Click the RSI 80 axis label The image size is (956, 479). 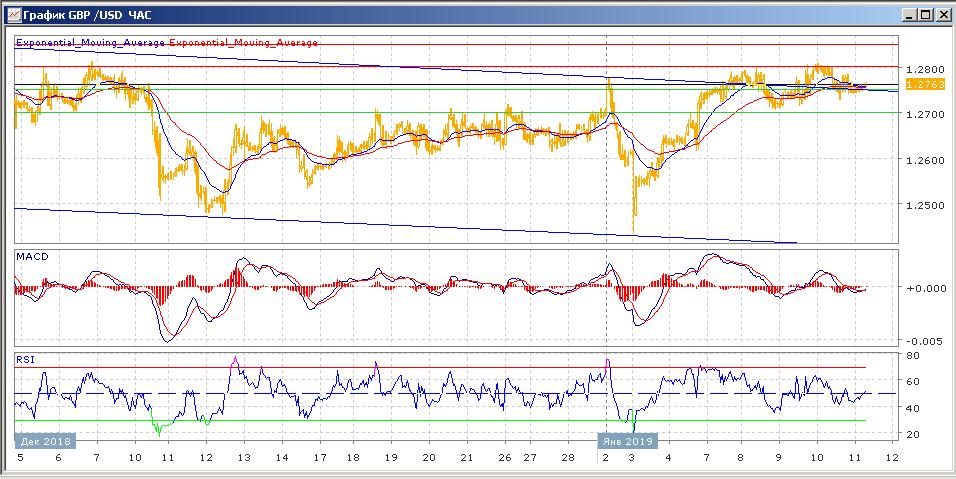point(912,355)
